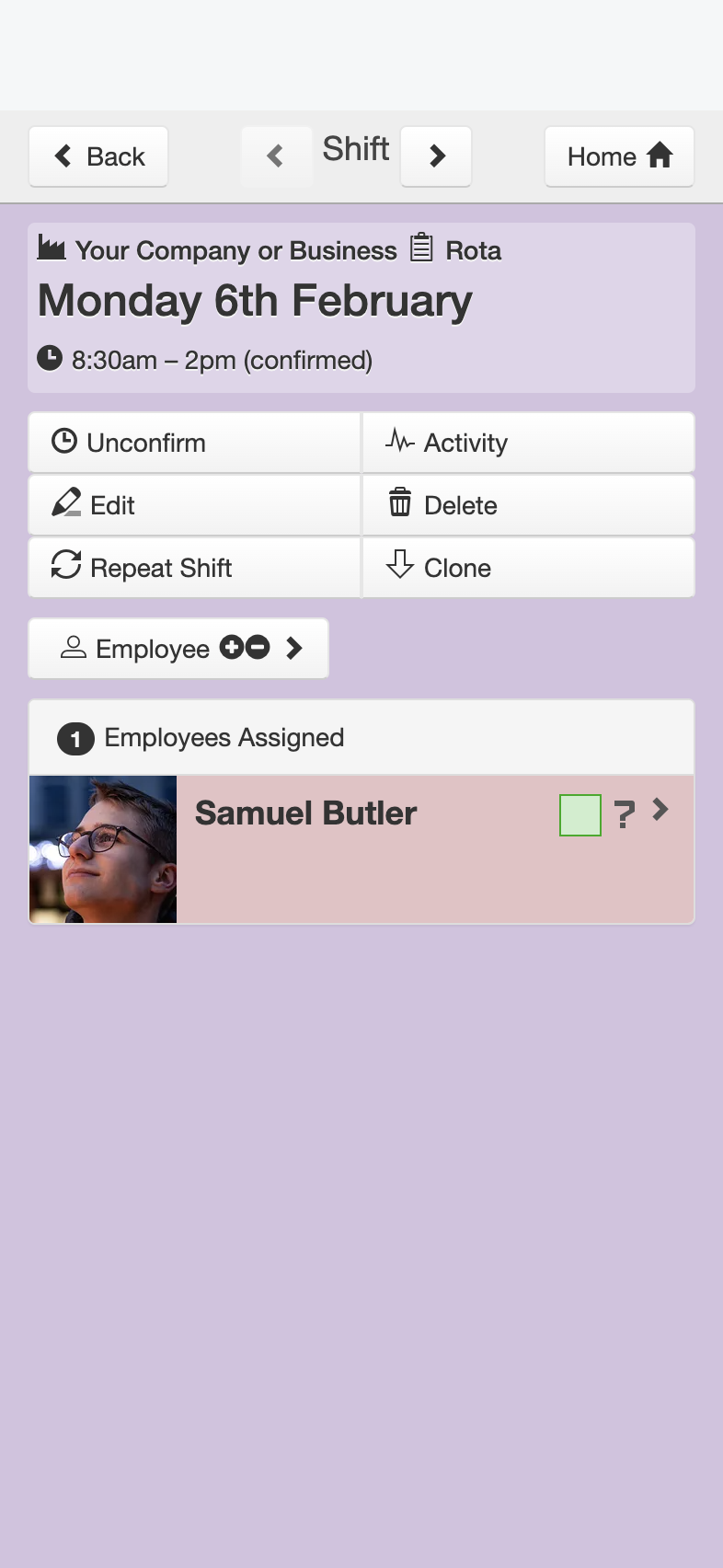Go to previous shift with left chevron
The width and height of the screenshot is (723, 1568).
point(276,156)
